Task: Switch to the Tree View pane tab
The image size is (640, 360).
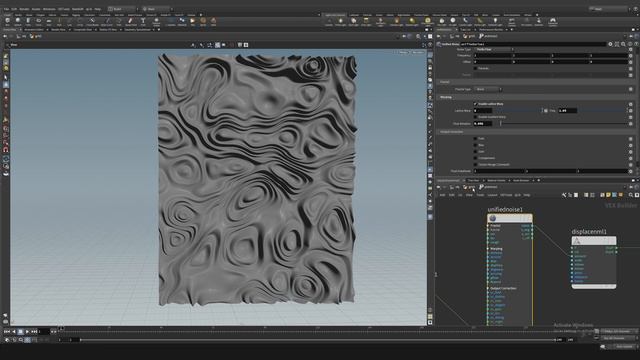Action: [x=473, y=180]
